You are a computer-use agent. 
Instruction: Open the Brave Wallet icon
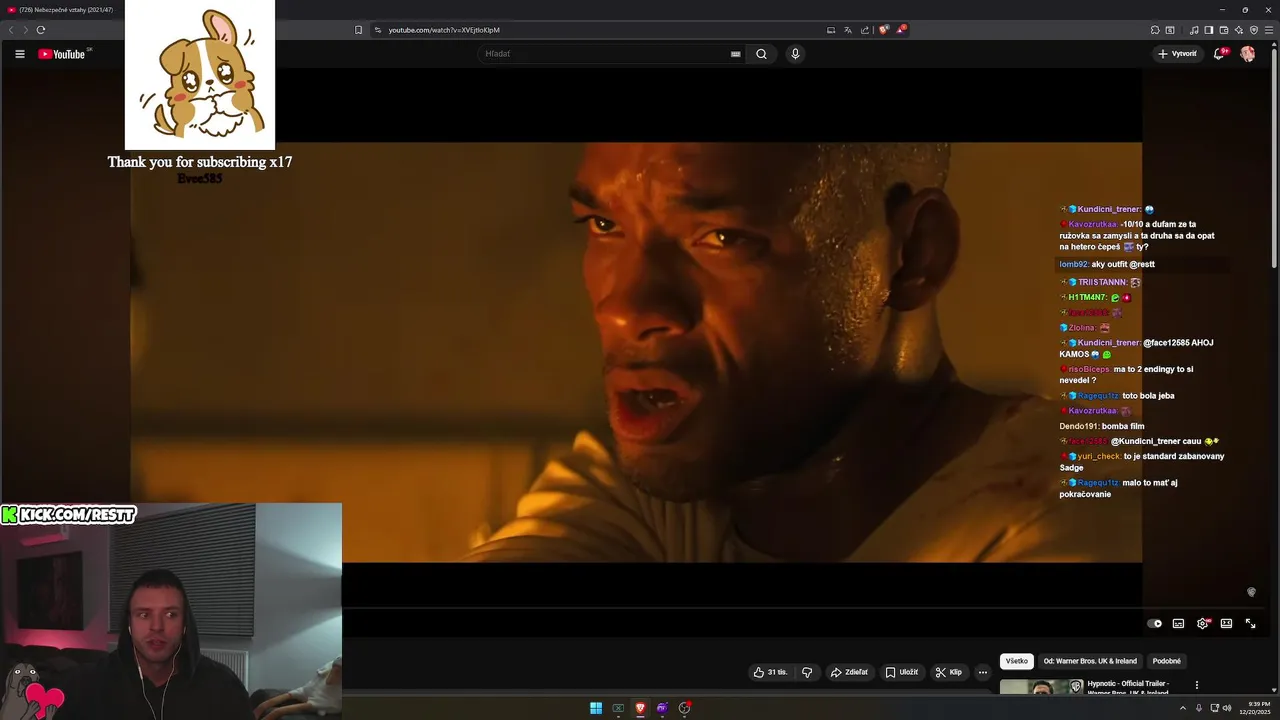click(x=1224, y=30)
